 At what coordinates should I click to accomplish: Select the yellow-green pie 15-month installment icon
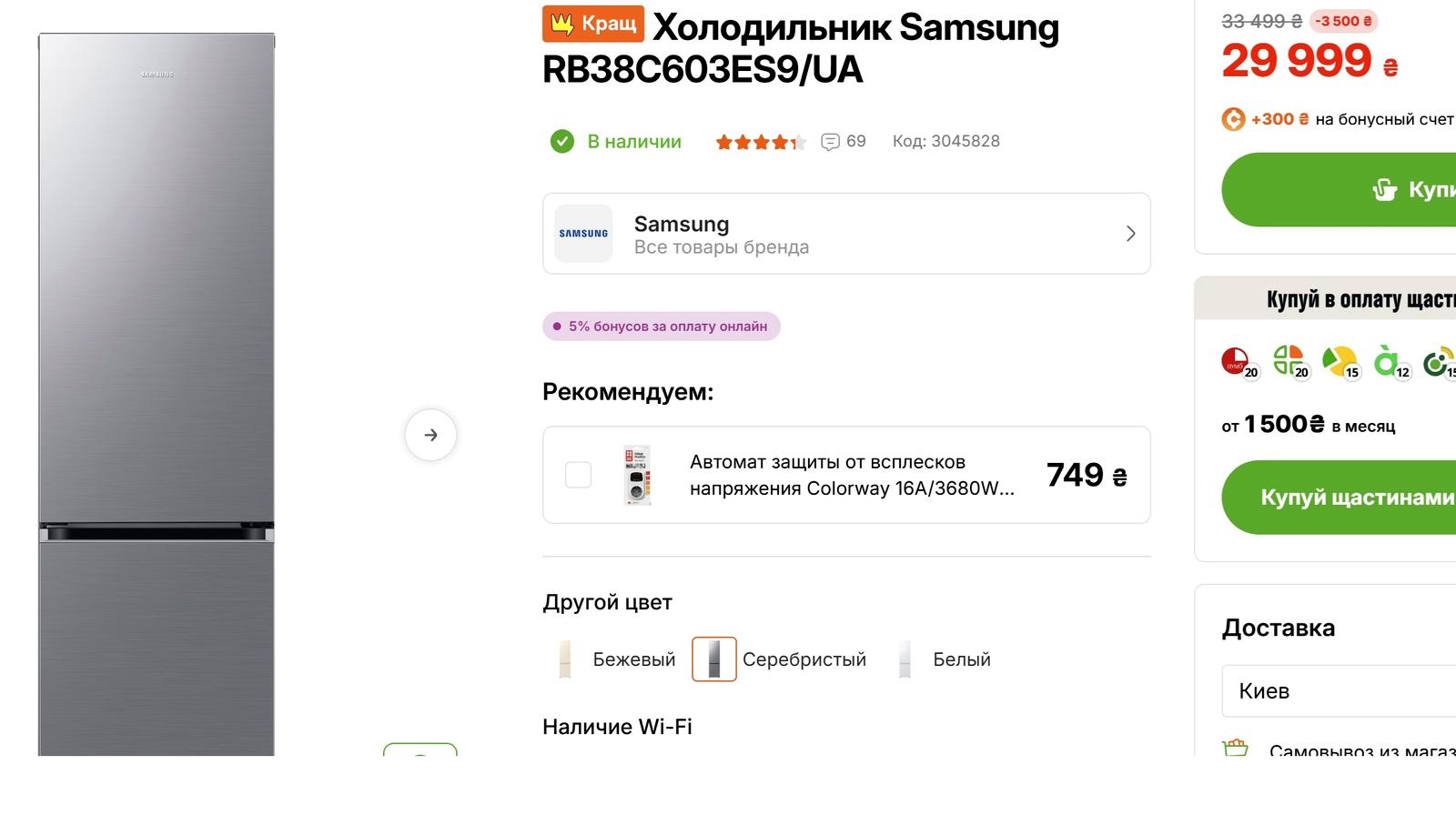coord(1339,362)
